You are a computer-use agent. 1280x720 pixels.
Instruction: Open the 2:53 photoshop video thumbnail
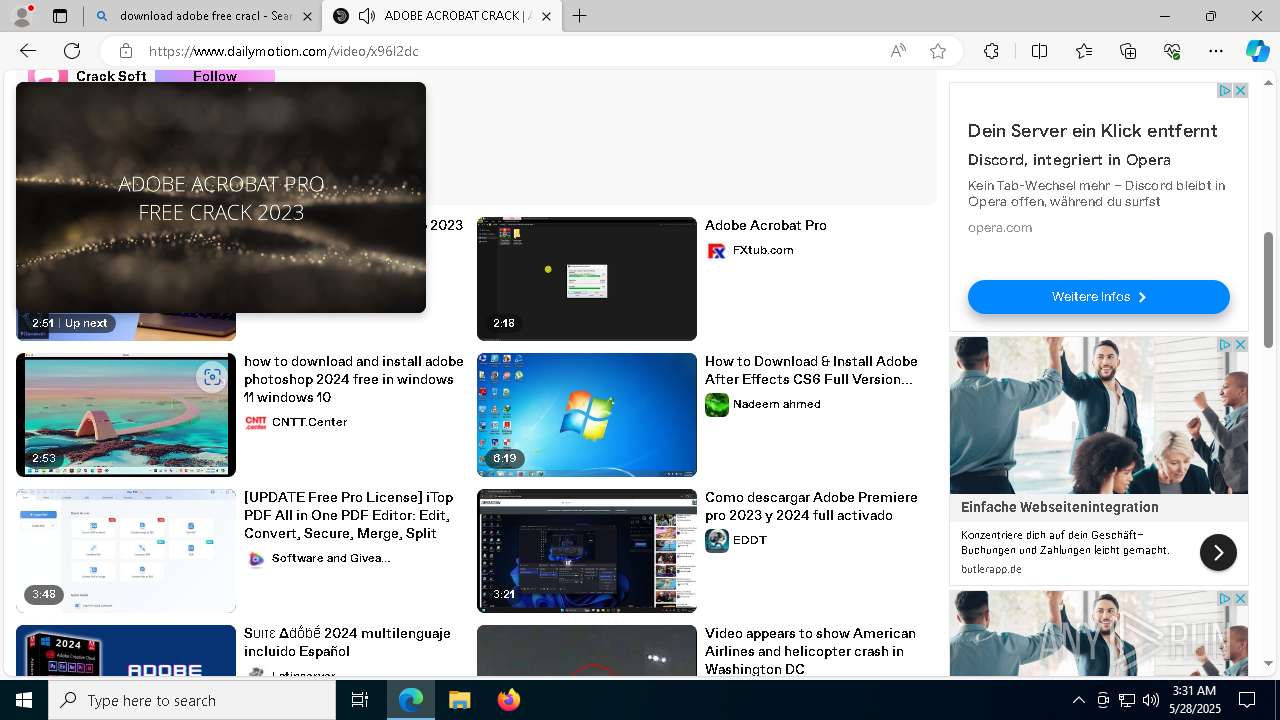[126, 415]
